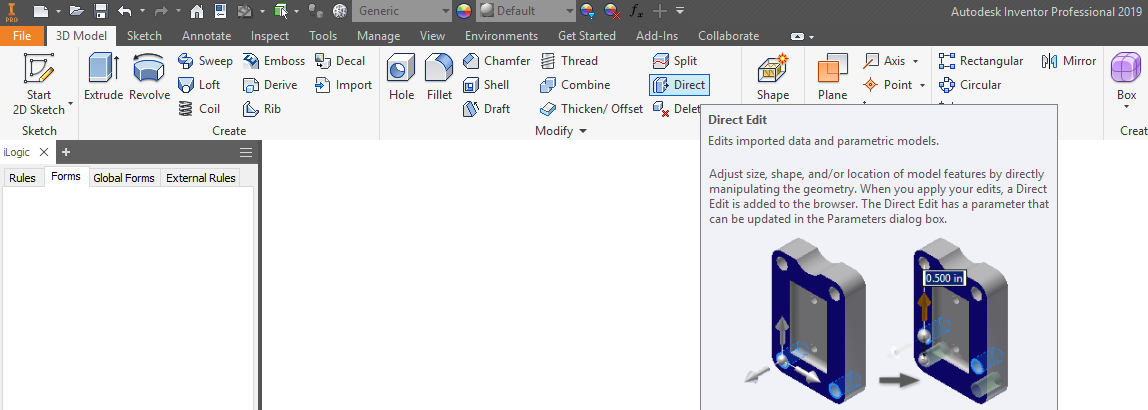Click the Box primitive tool

click(x=1126, y=81)
